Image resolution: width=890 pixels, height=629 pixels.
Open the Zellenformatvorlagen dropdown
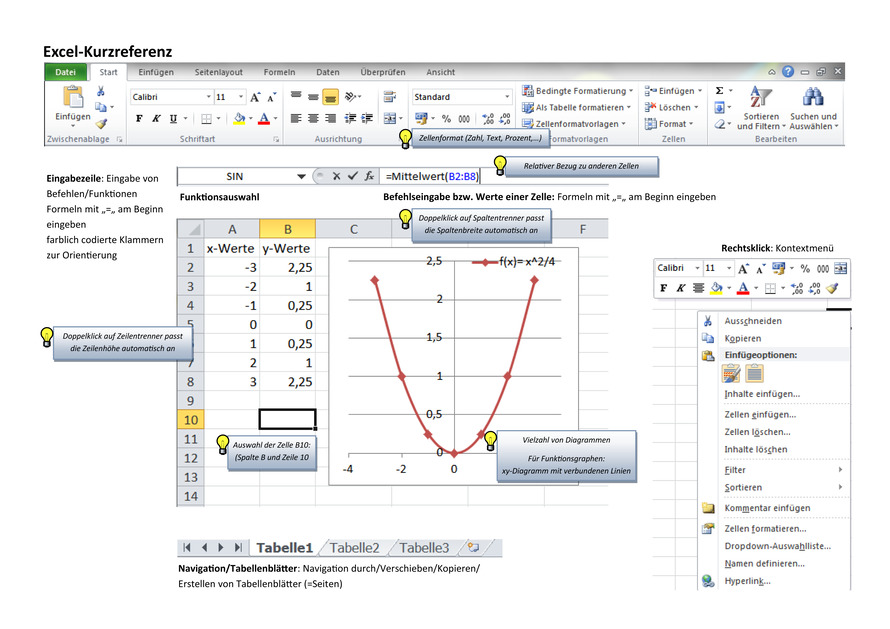pos(574,124)
